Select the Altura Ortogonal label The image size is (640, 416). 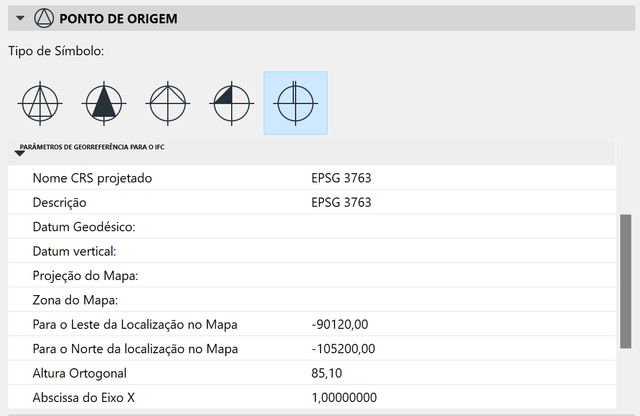pyautogui.click(x=80, y=373)
